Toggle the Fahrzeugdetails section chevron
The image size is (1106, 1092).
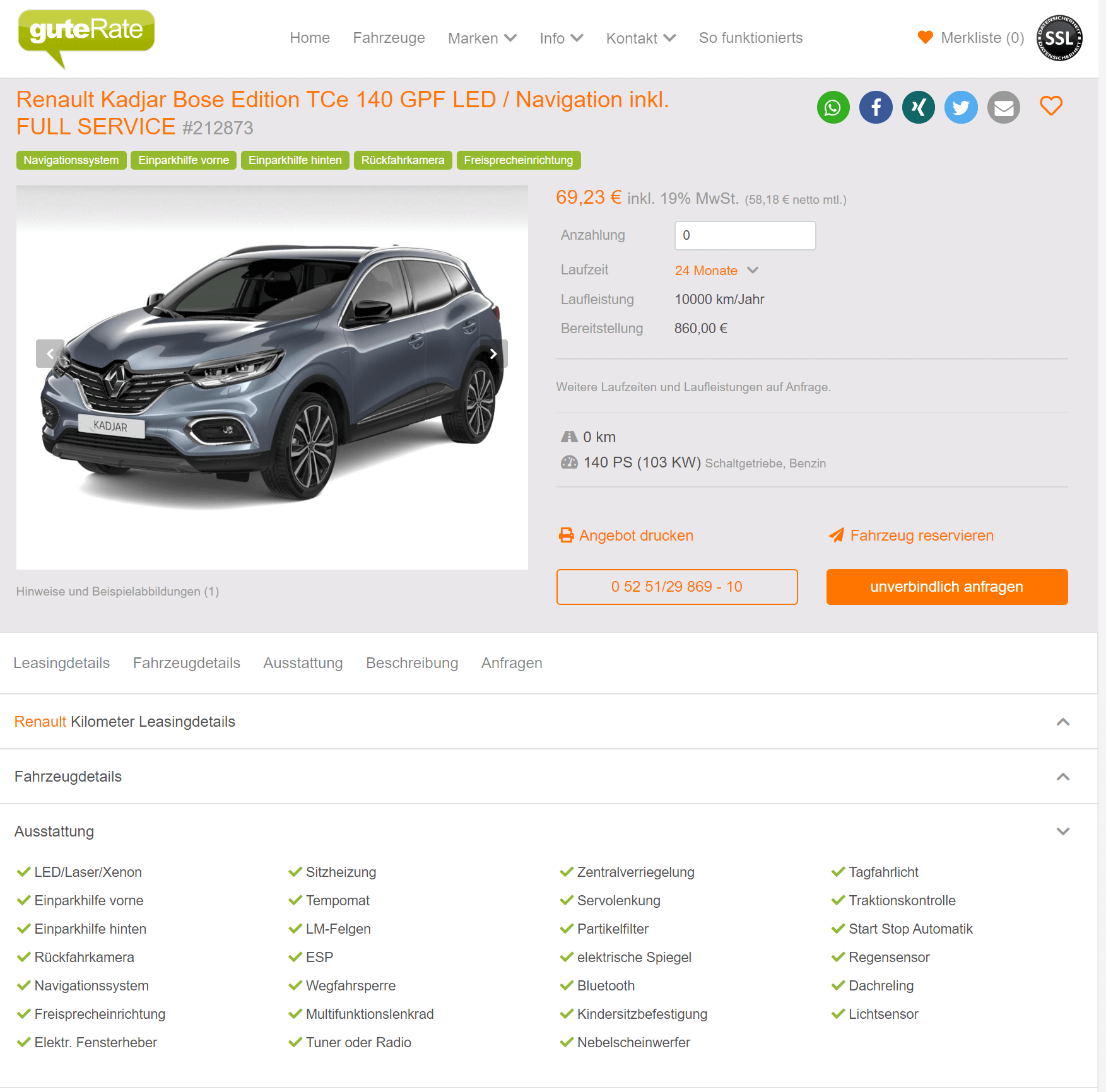click(1063, 777)
